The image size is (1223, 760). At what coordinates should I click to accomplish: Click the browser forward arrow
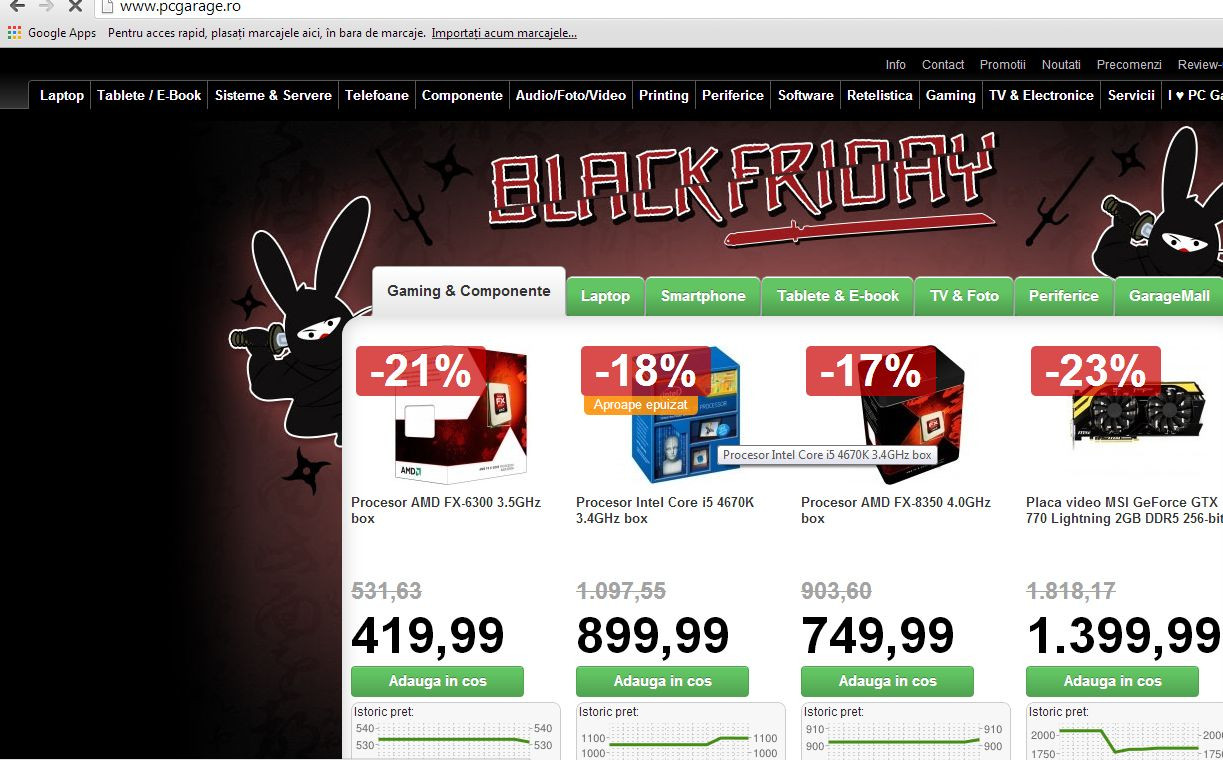(46, 6)
